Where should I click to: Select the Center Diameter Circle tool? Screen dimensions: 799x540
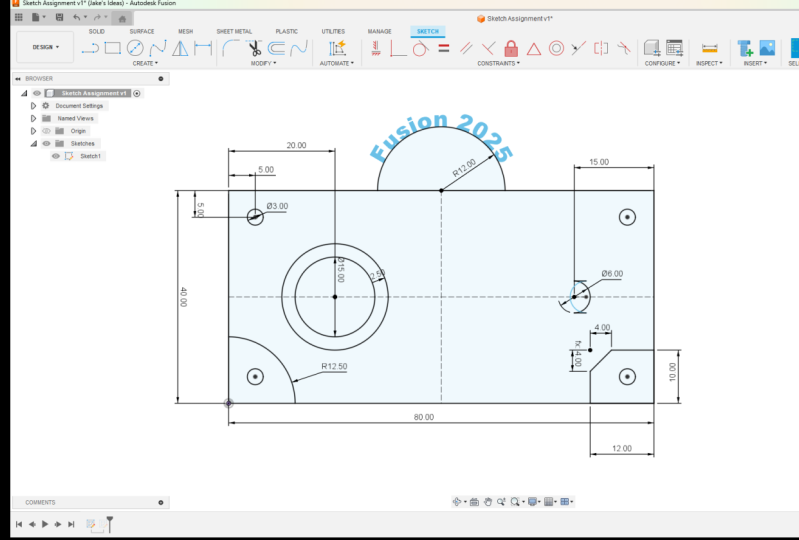point(135,48)
